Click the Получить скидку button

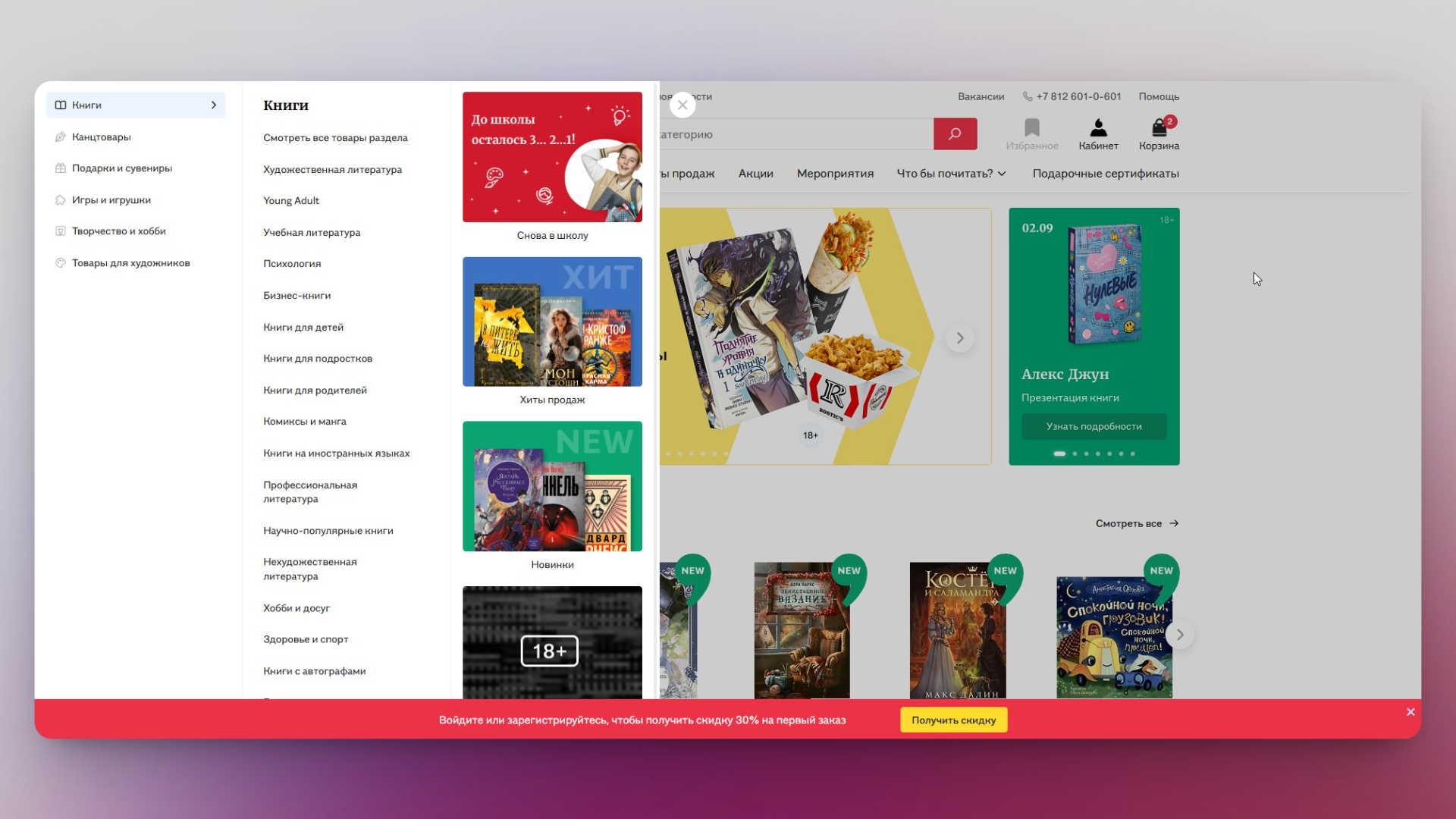click(953, 720)
